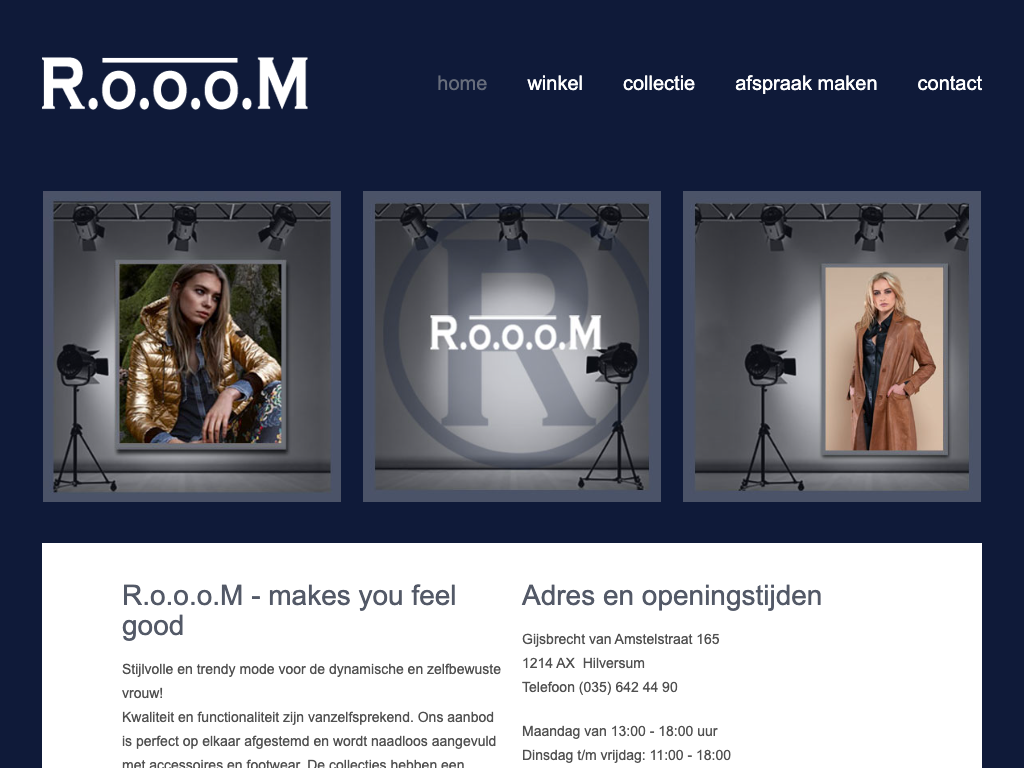Go to the winkel page
This screenshot has height=768, width=1024.
(554, 84)
